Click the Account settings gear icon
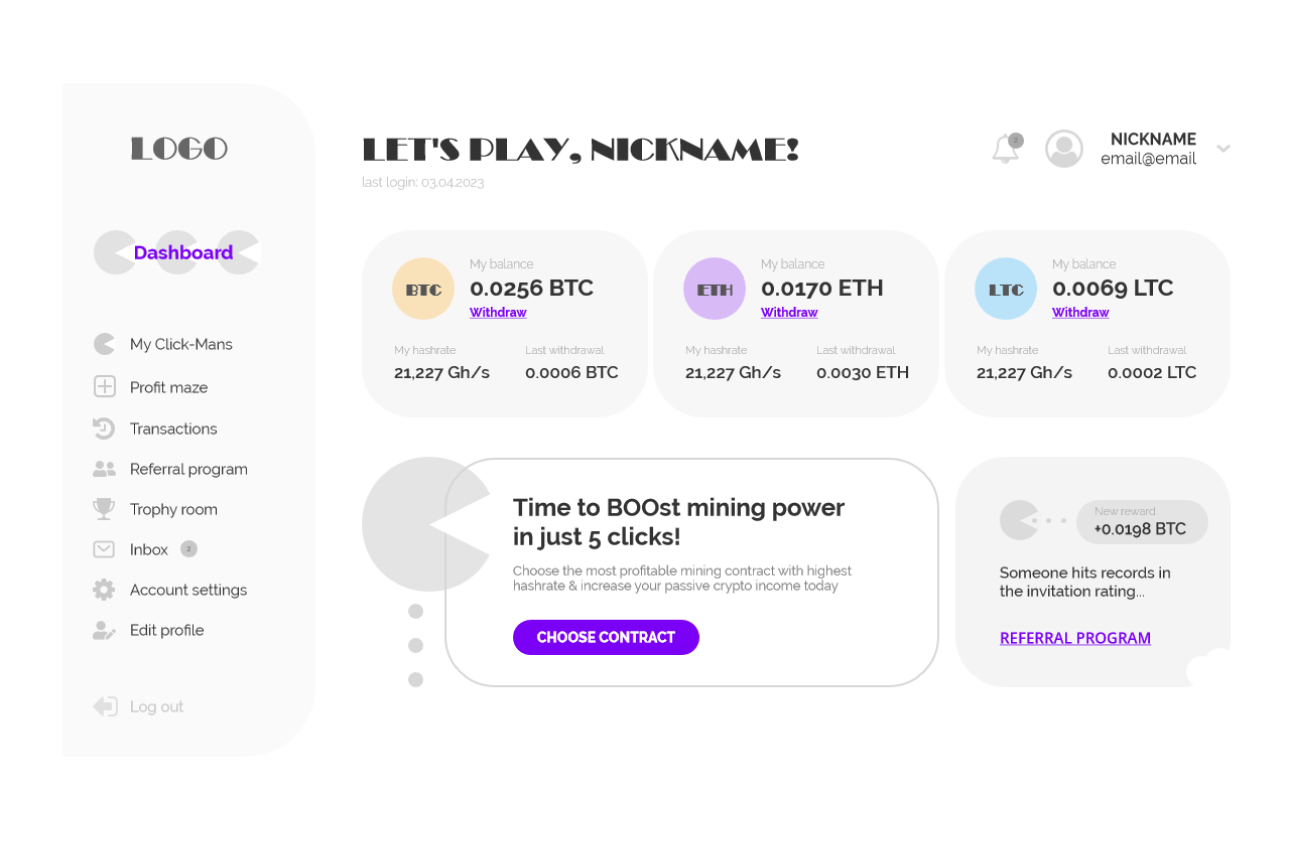 pos(104,590)
